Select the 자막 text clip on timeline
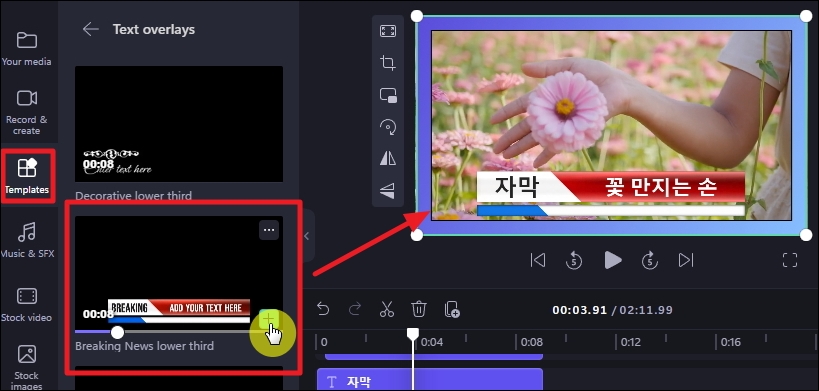Image resolution: width=819 pixels, height=391 pixels. coord(430,380)
